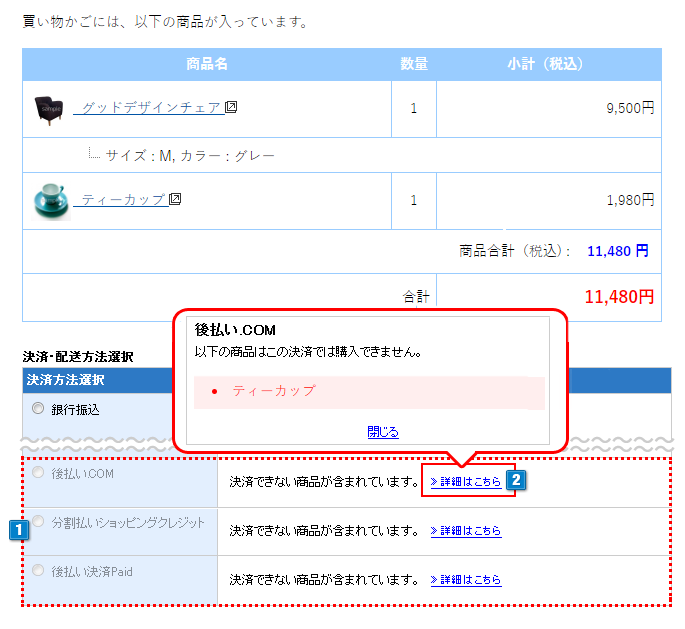Open the グッドデザインチェア product link

coord(149,107)
